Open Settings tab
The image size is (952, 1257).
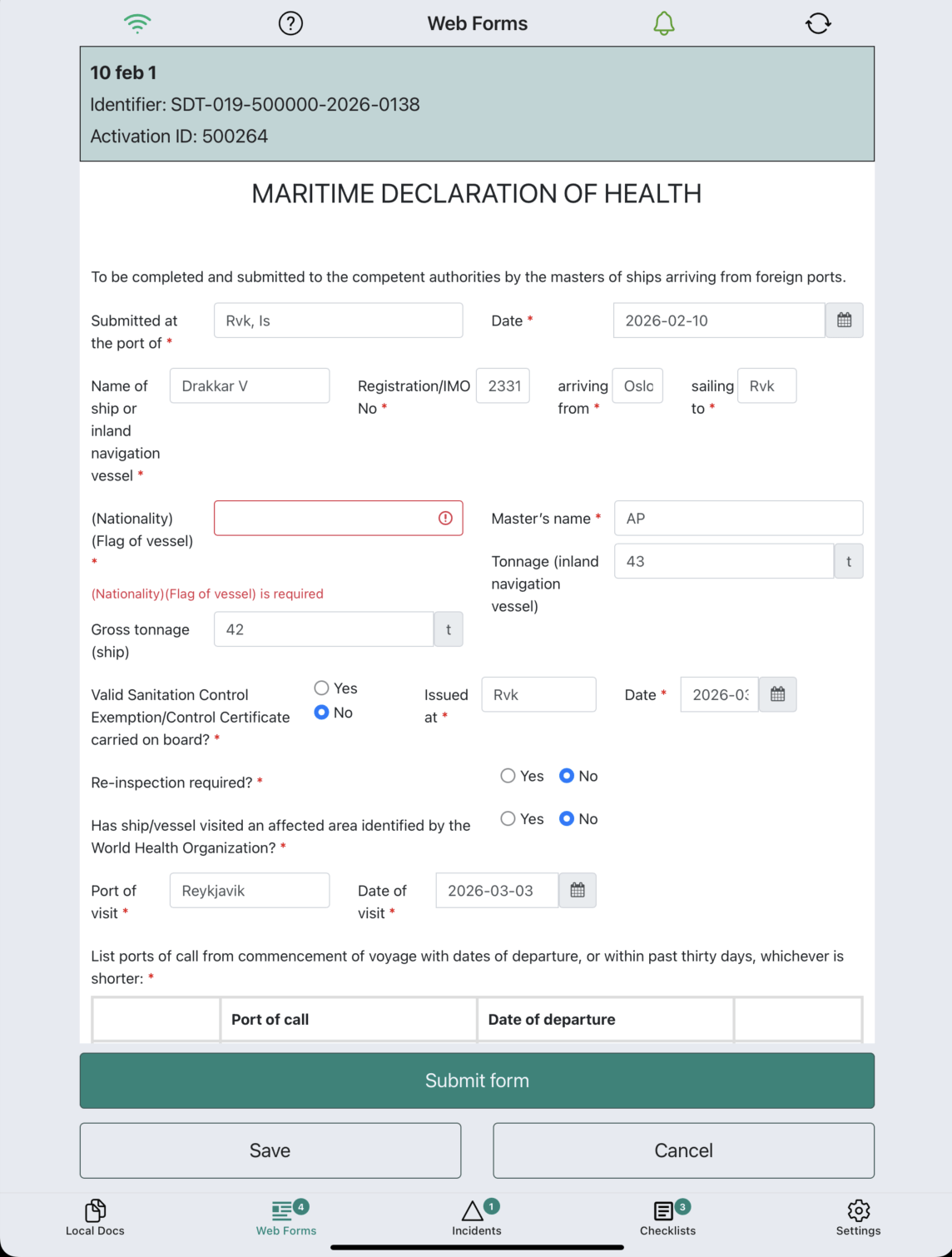[858, 1217]
